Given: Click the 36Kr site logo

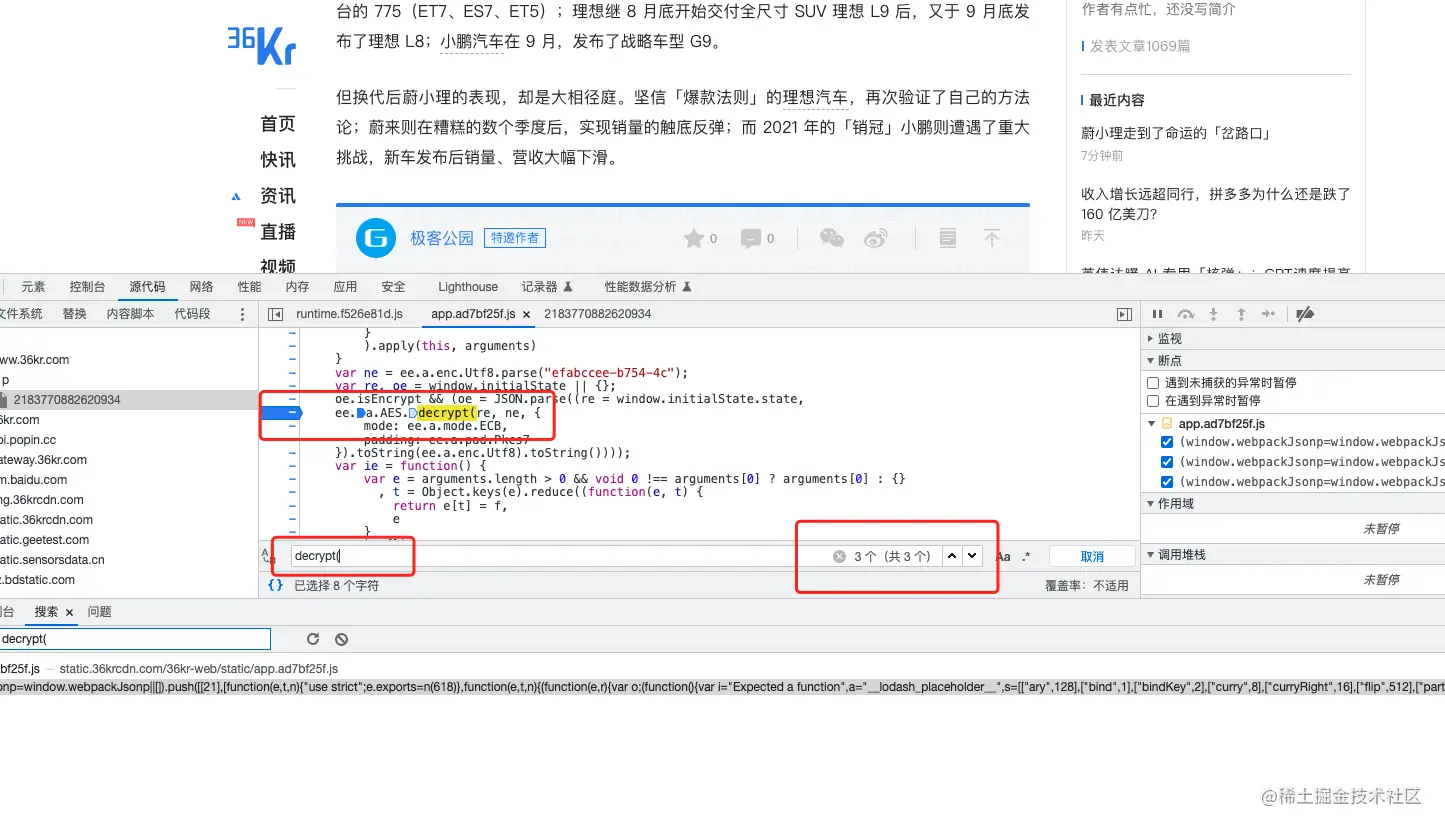Looking at the screenshot, I should click(x=261, y=45).
